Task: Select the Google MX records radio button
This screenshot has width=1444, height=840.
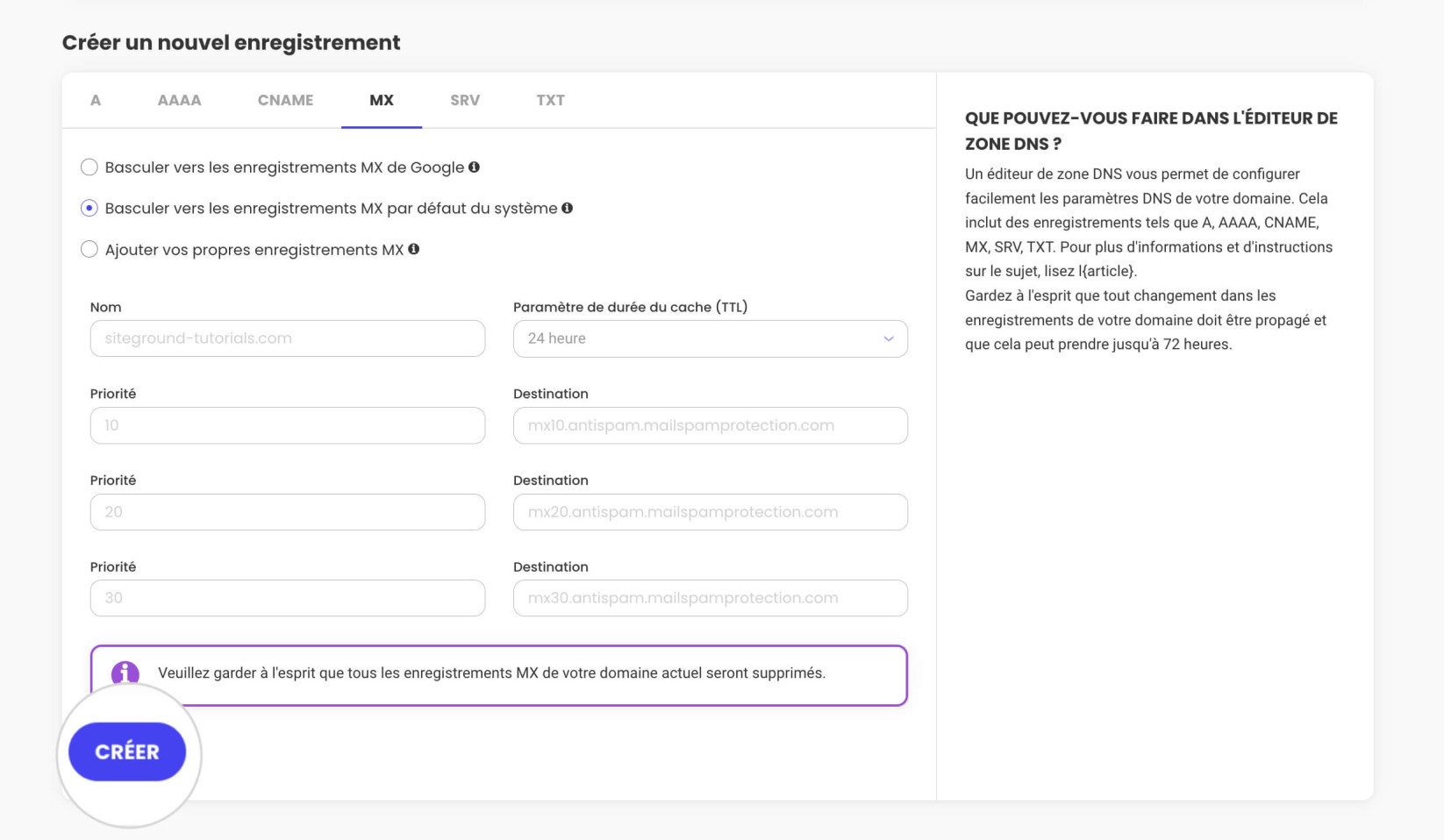Action: [x=89, y=167]
